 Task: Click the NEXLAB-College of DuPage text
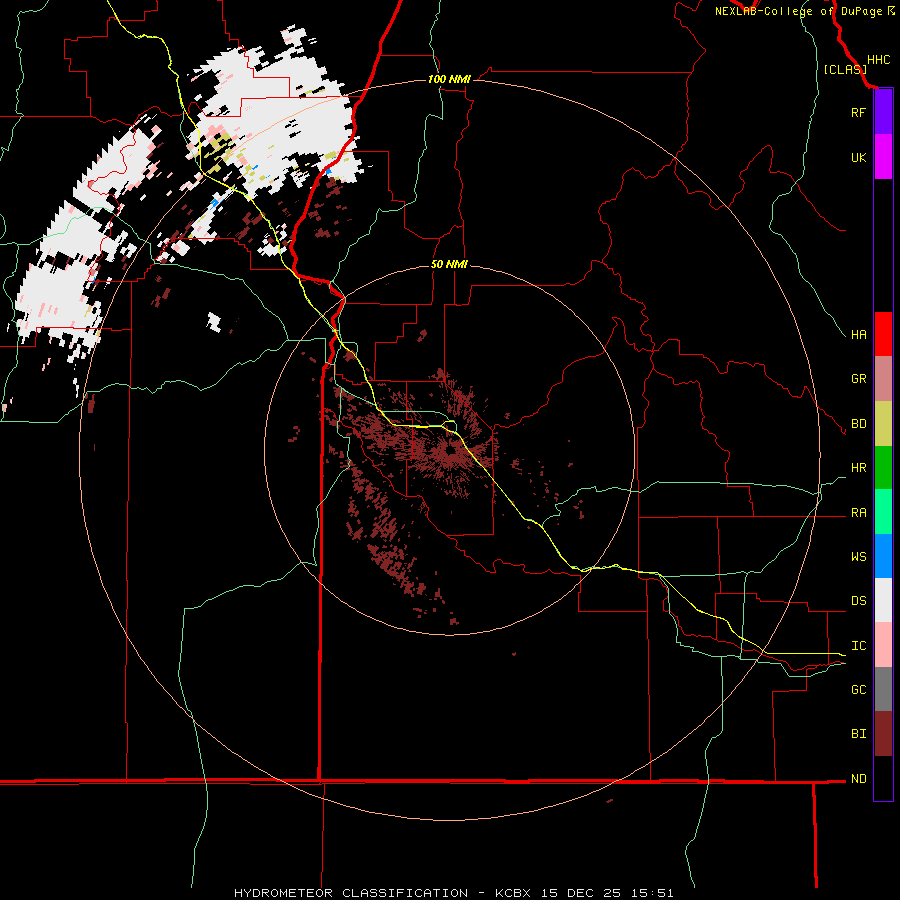click(x=800, y=11)
